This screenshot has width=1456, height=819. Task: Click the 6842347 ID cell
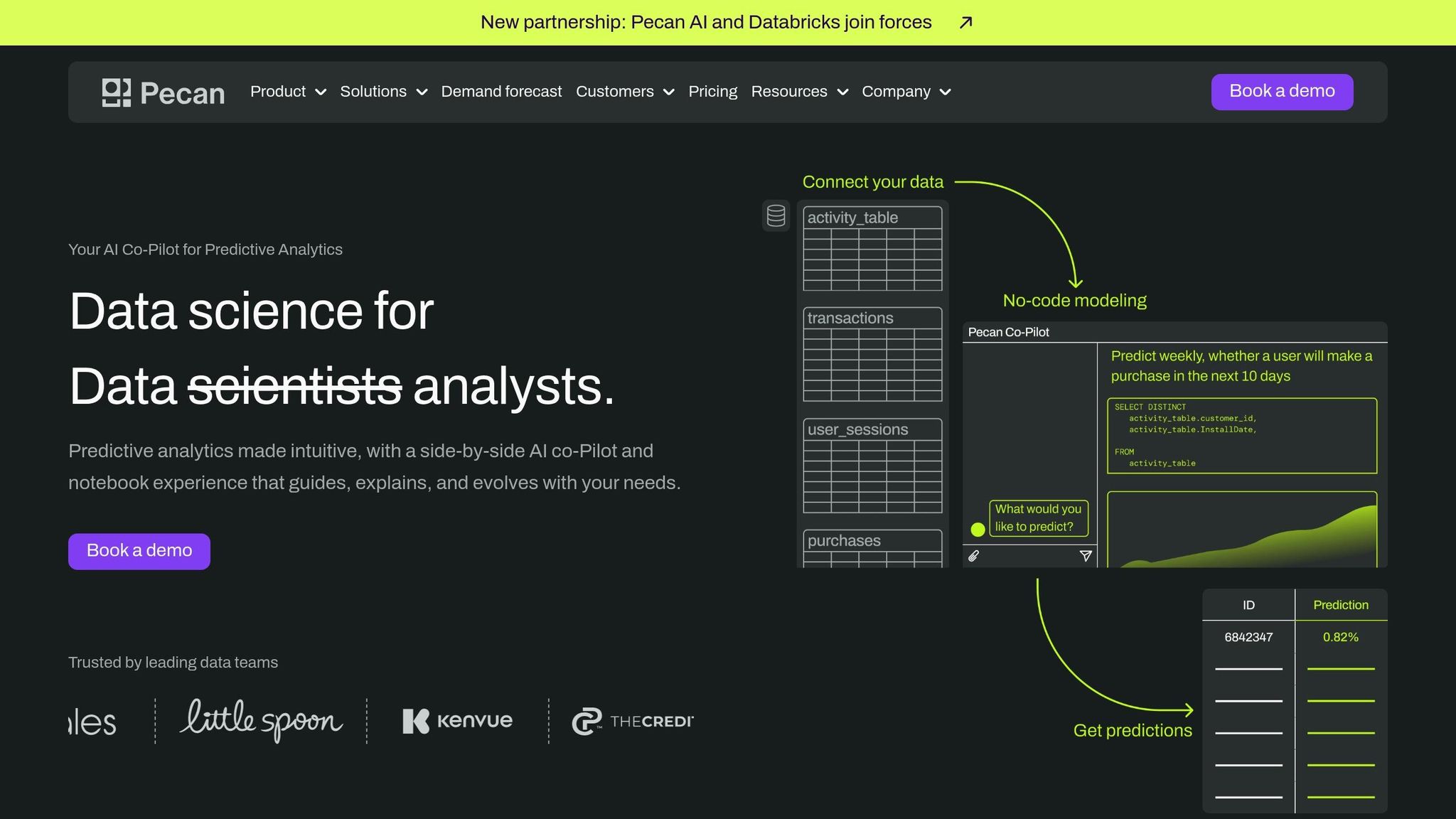coord(1248,637)
